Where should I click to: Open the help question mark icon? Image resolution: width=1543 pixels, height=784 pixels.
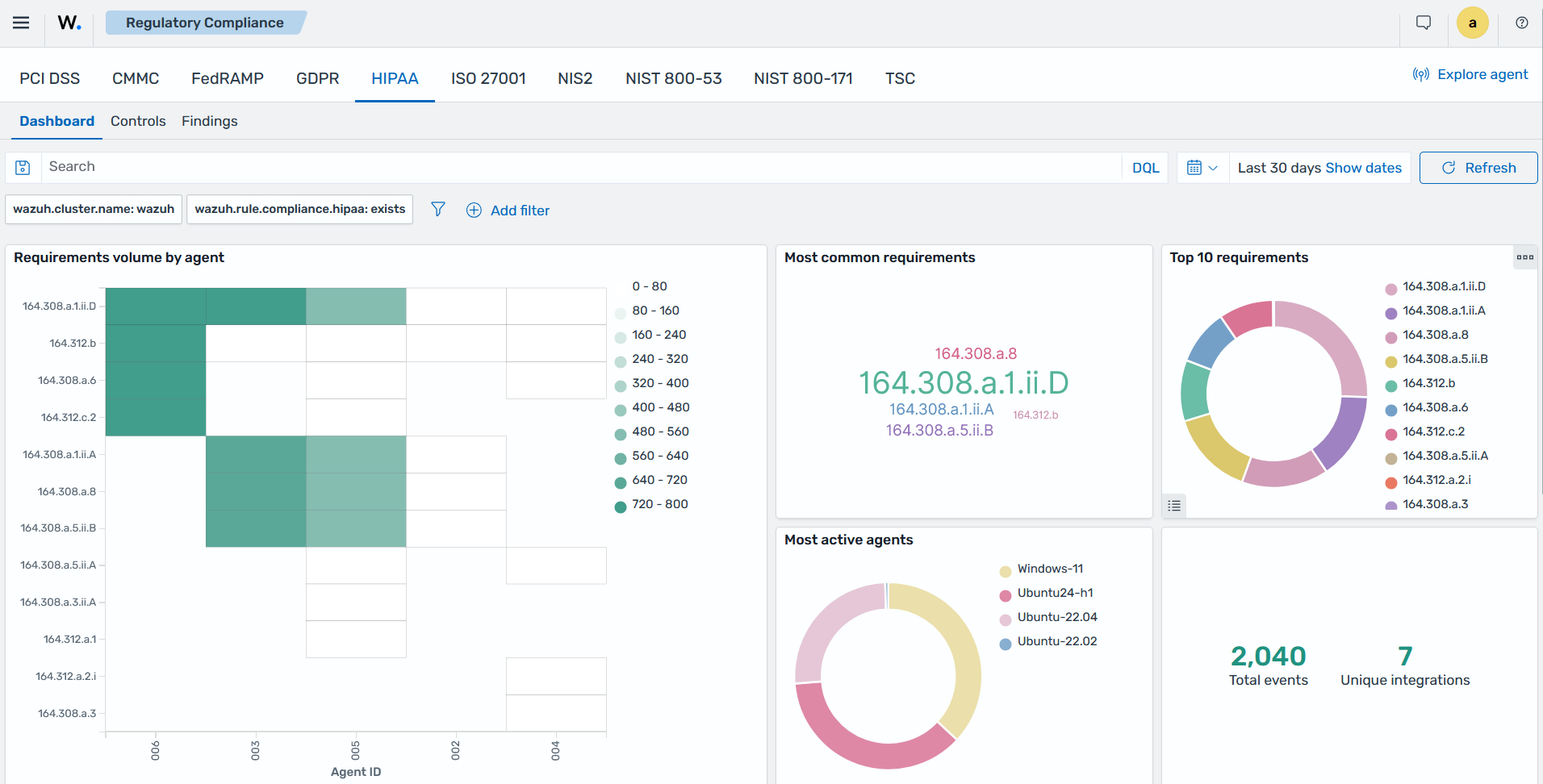1522,23
